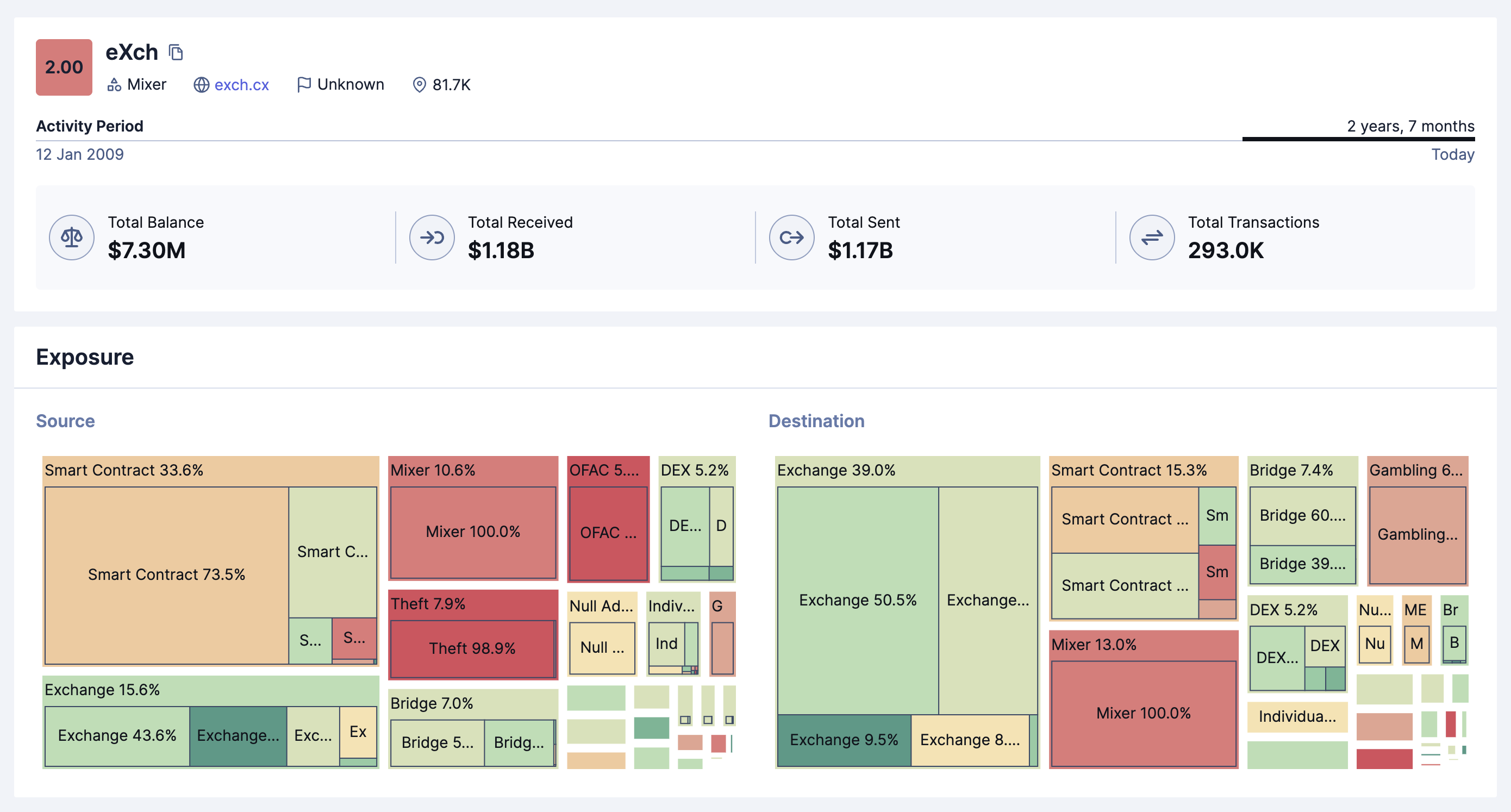Click the Mixer category icon
Screen dimensions: 1511x812
(x=114, y=85)
